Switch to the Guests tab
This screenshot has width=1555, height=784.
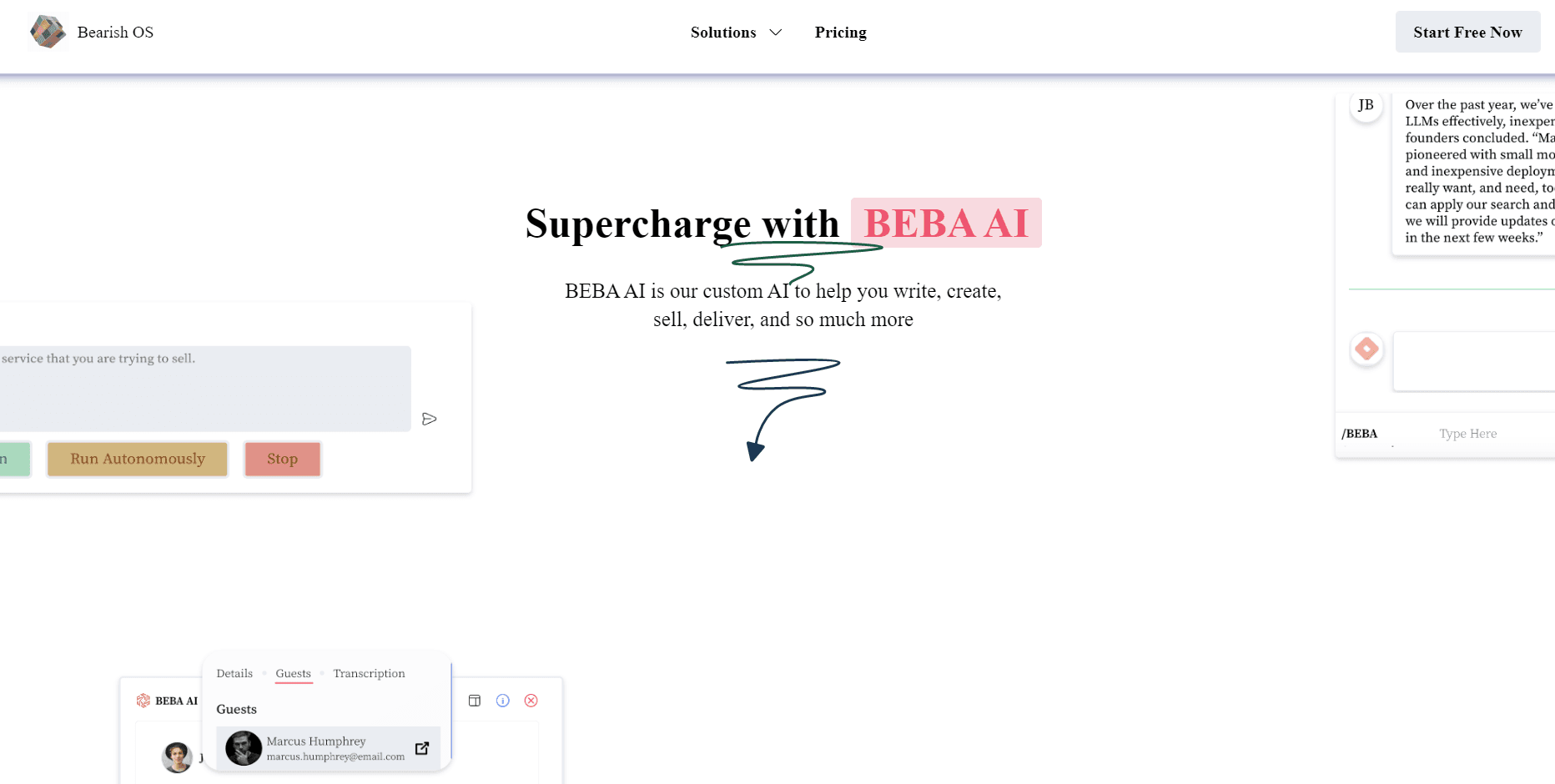click(x=294, y=673)
